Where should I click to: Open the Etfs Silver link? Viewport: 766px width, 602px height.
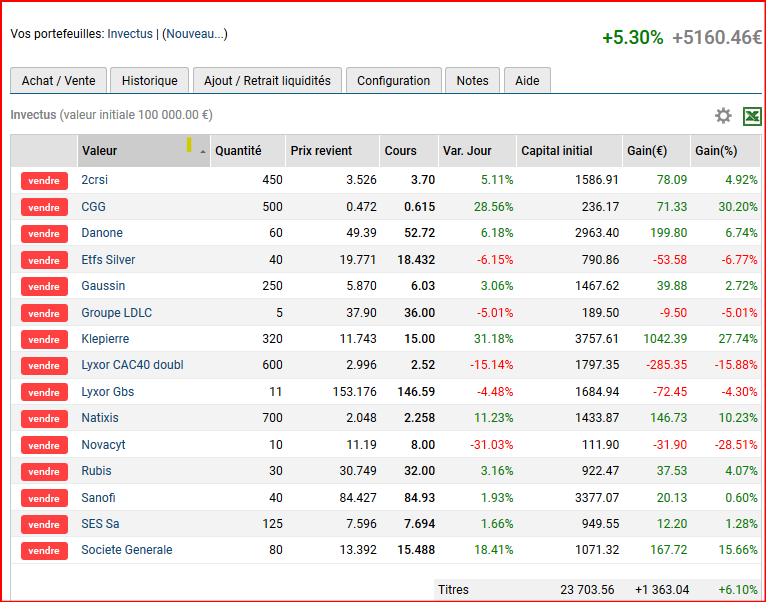pos(108,259)
